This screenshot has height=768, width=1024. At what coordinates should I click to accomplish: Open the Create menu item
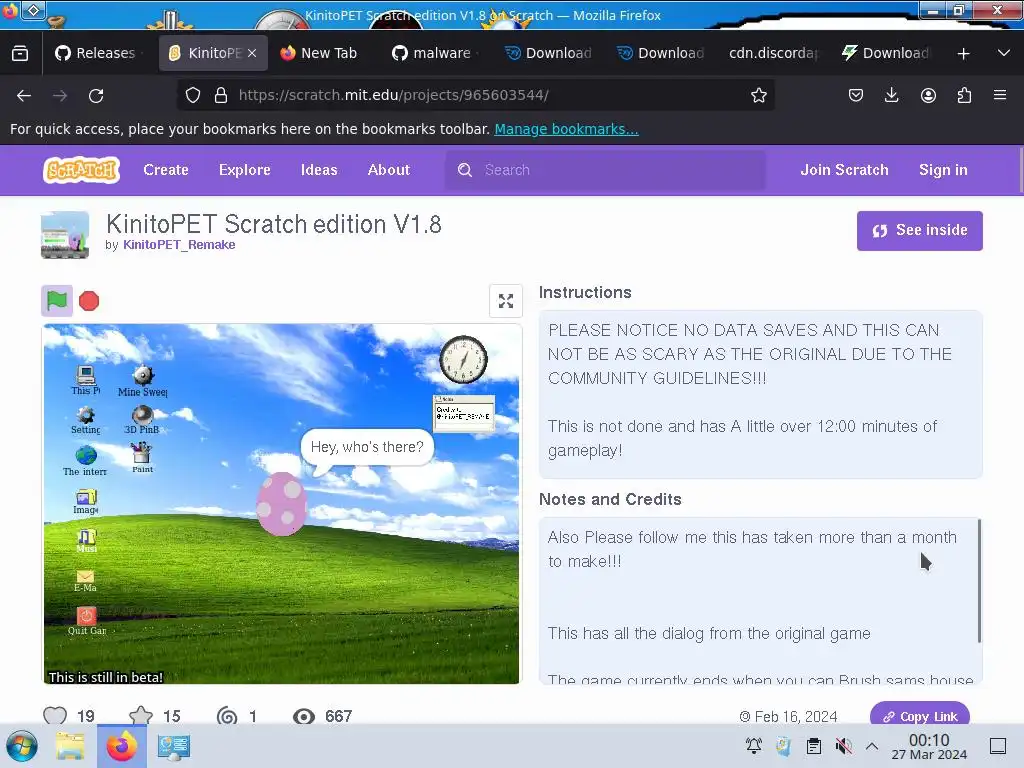(x=166, y=170)
